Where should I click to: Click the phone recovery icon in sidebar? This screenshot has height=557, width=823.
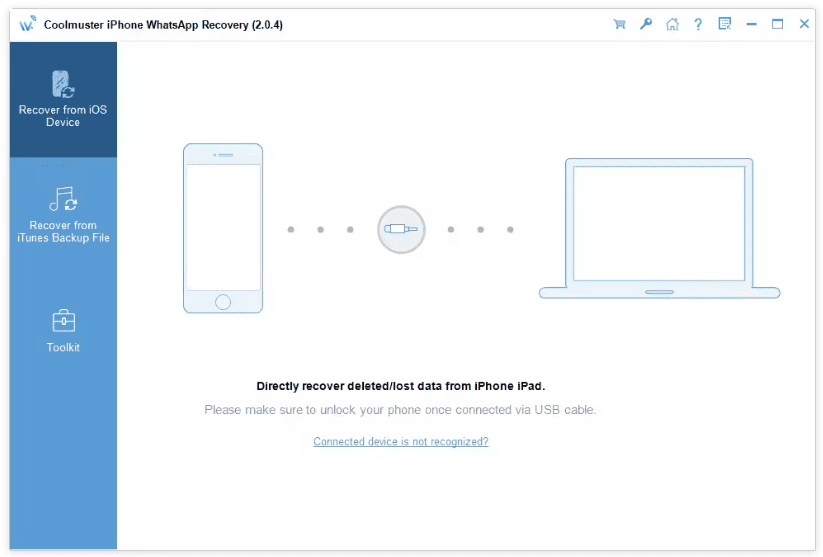pos(63,84)
